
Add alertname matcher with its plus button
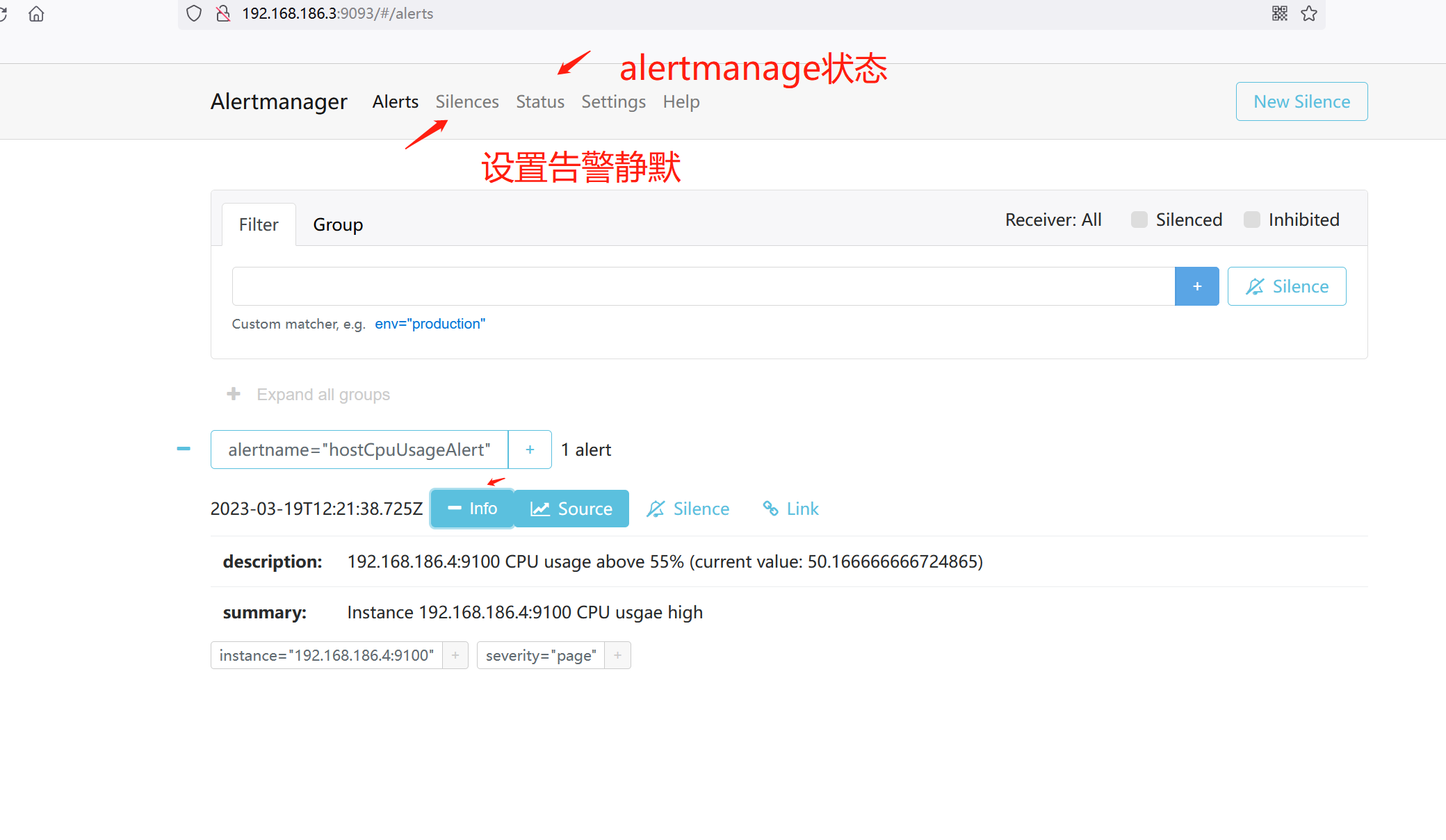tap(530, 450)
